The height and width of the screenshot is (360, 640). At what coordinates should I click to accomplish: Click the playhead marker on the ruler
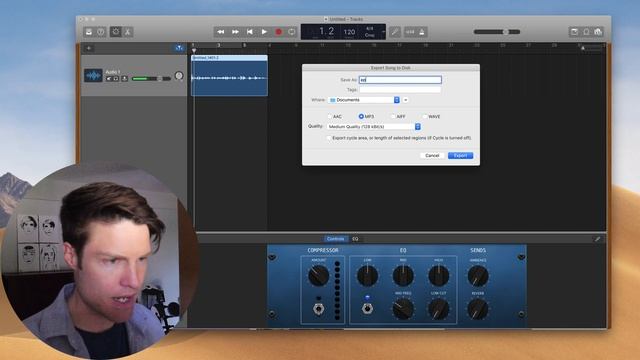(x=194, y=50)
